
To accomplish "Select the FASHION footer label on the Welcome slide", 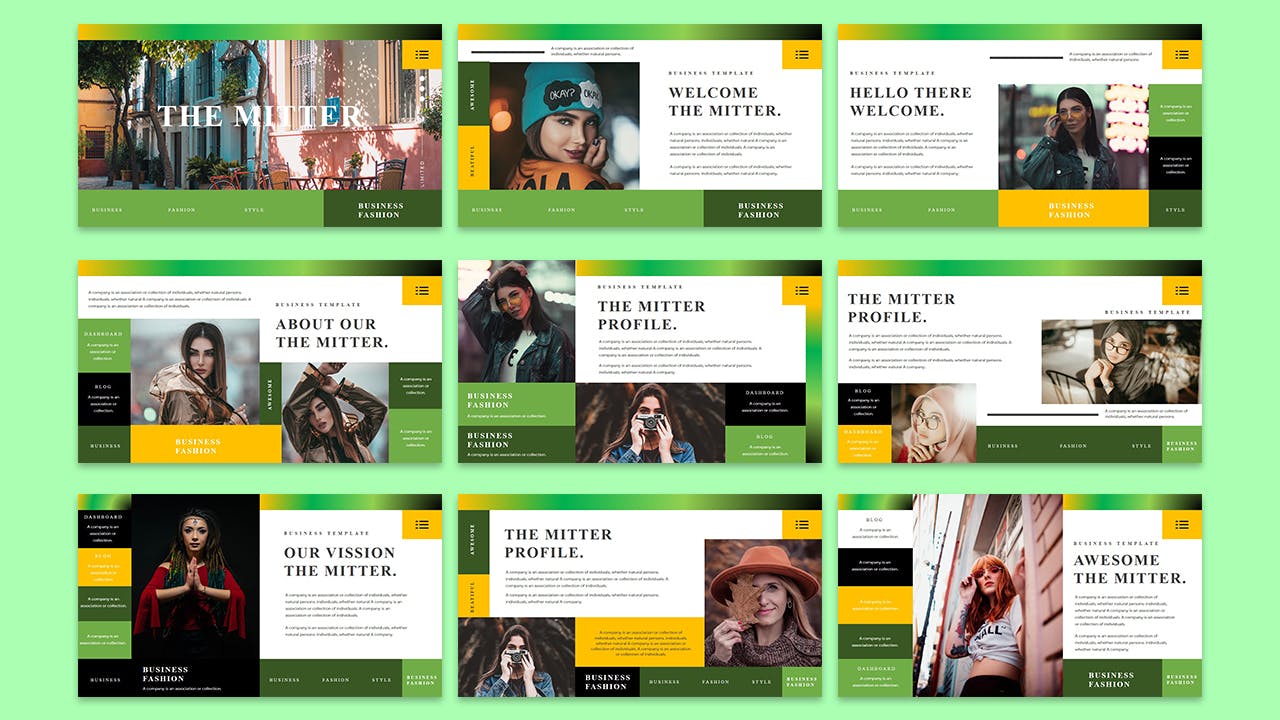I will [561, 210].
